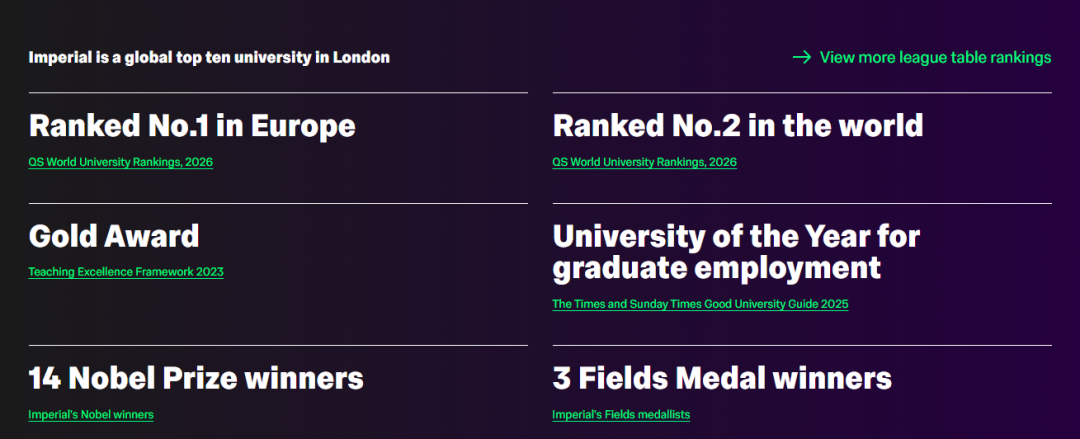
Task: Click the Ranked No.1 in Europe heading
Action: click(x=192, y=126)
